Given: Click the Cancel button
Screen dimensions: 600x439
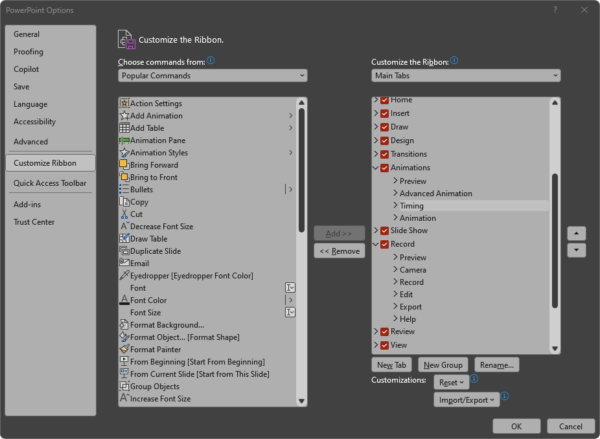Looking at the screenshot, I should pyautogui.click(x=571, y=426).
